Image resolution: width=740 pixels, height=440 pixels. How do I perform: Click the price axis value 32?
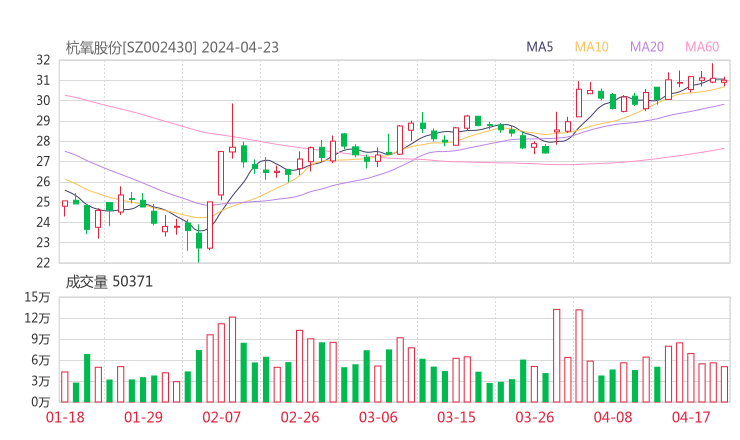[x=43, y=60]
